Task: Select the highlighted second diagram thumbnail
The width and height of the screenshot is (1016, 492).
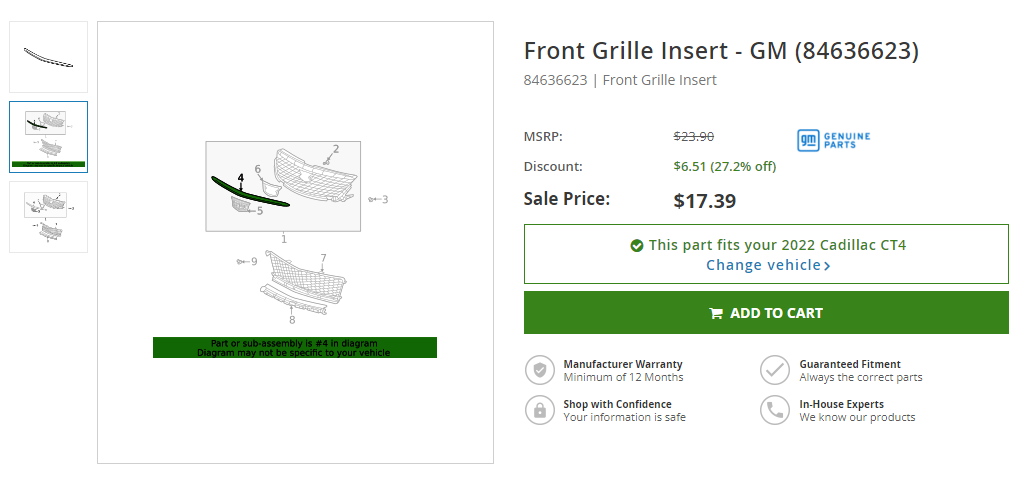Action: point(48,136)
